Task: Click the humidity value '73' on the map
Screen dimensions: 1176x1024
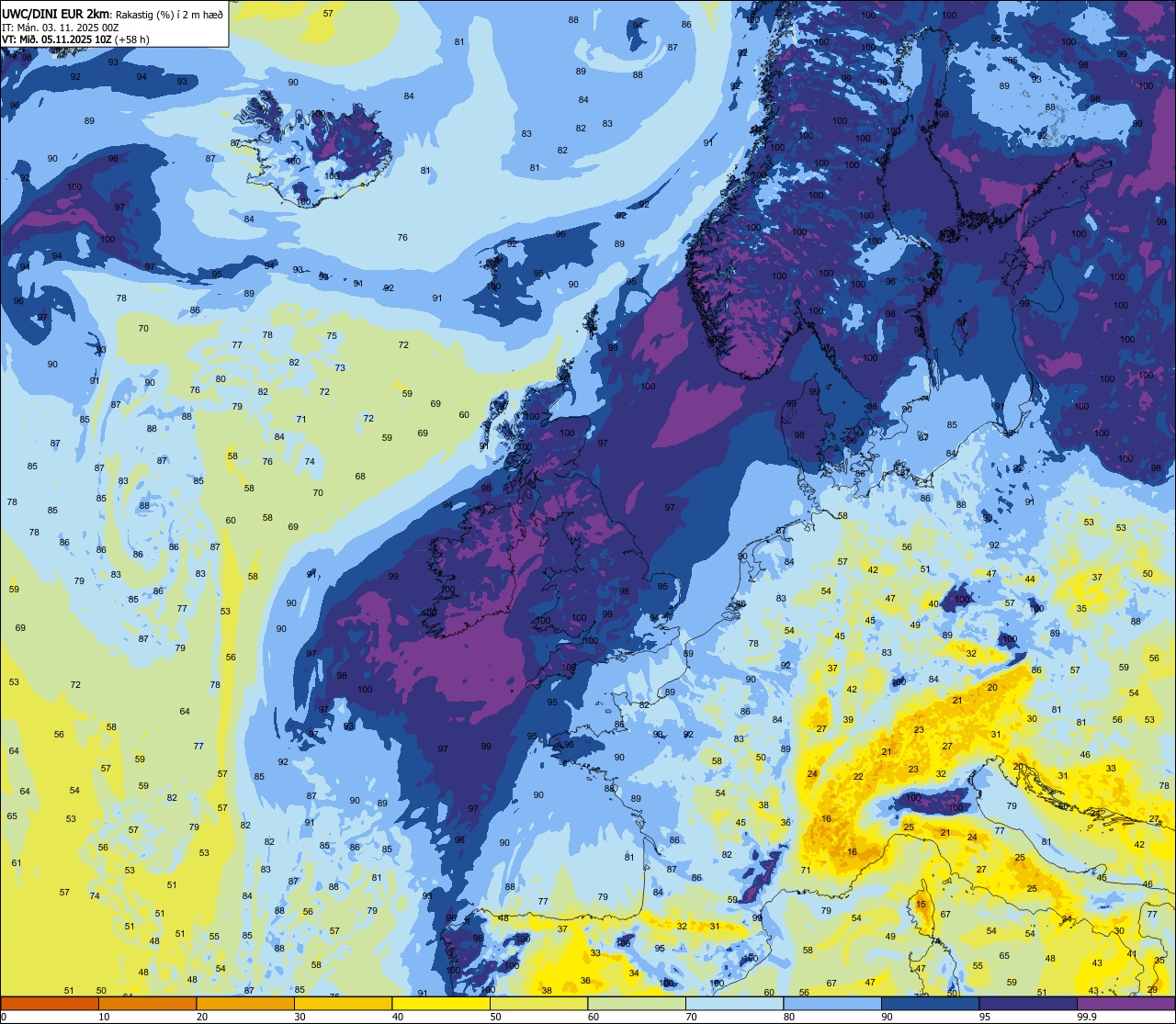Action: [x=340, y=367]
